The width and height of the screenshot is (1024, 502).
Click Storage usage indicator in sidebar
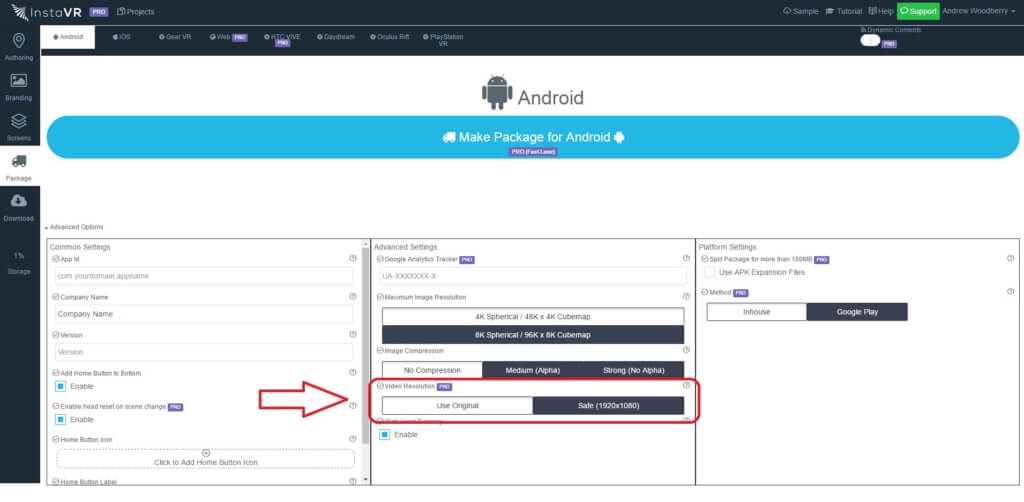(x=19, y=263)
